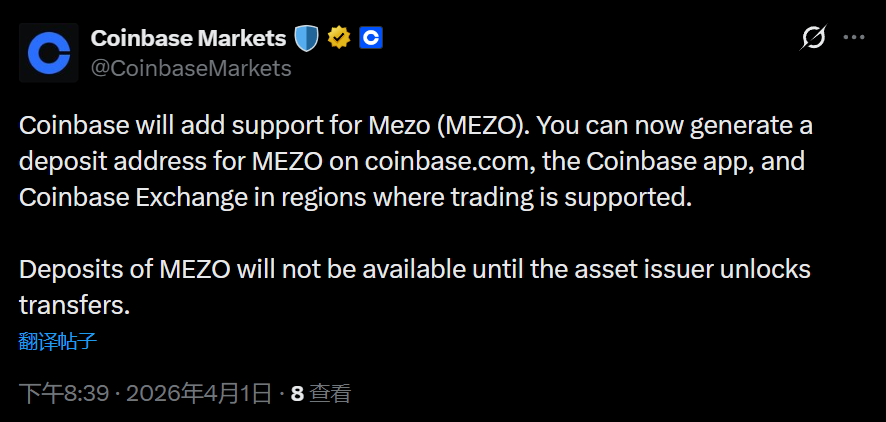Click the "Coinbase Exchange" phrase in the post
The image size is (886, 422).
(117, 196)
